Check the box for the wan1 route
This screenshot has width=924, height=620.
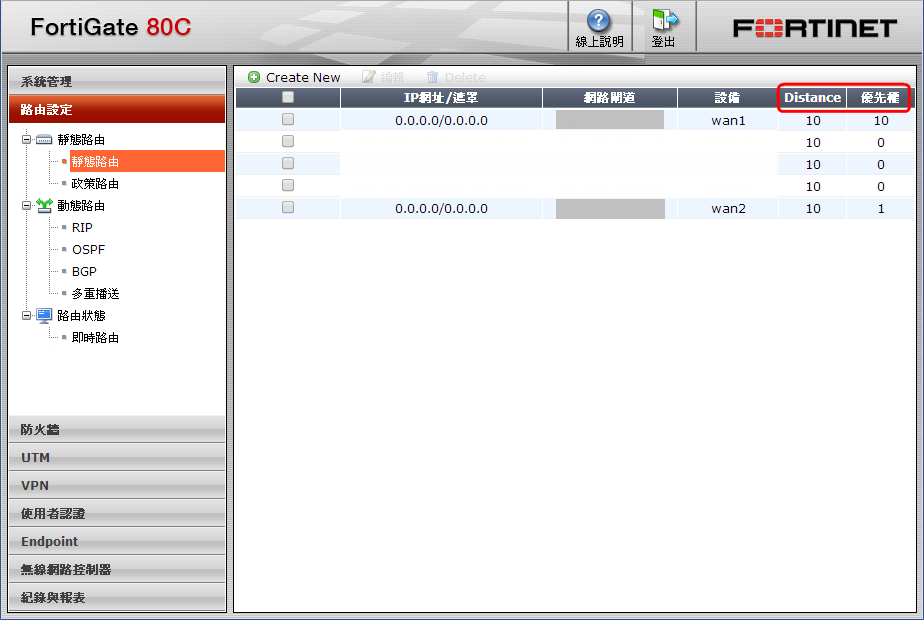pyautogui.click(x=288, y=120)
